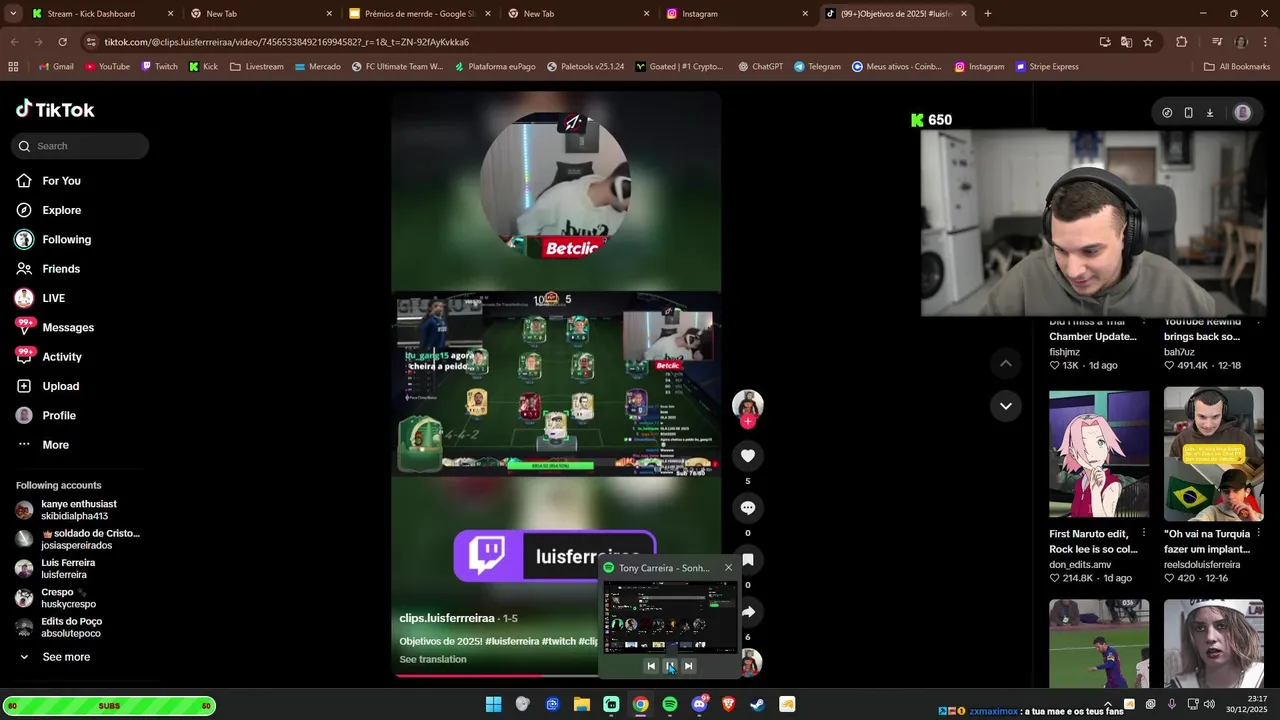Bookmark the video to favorites
1280x720 pixels.
(x=747, y=560)
